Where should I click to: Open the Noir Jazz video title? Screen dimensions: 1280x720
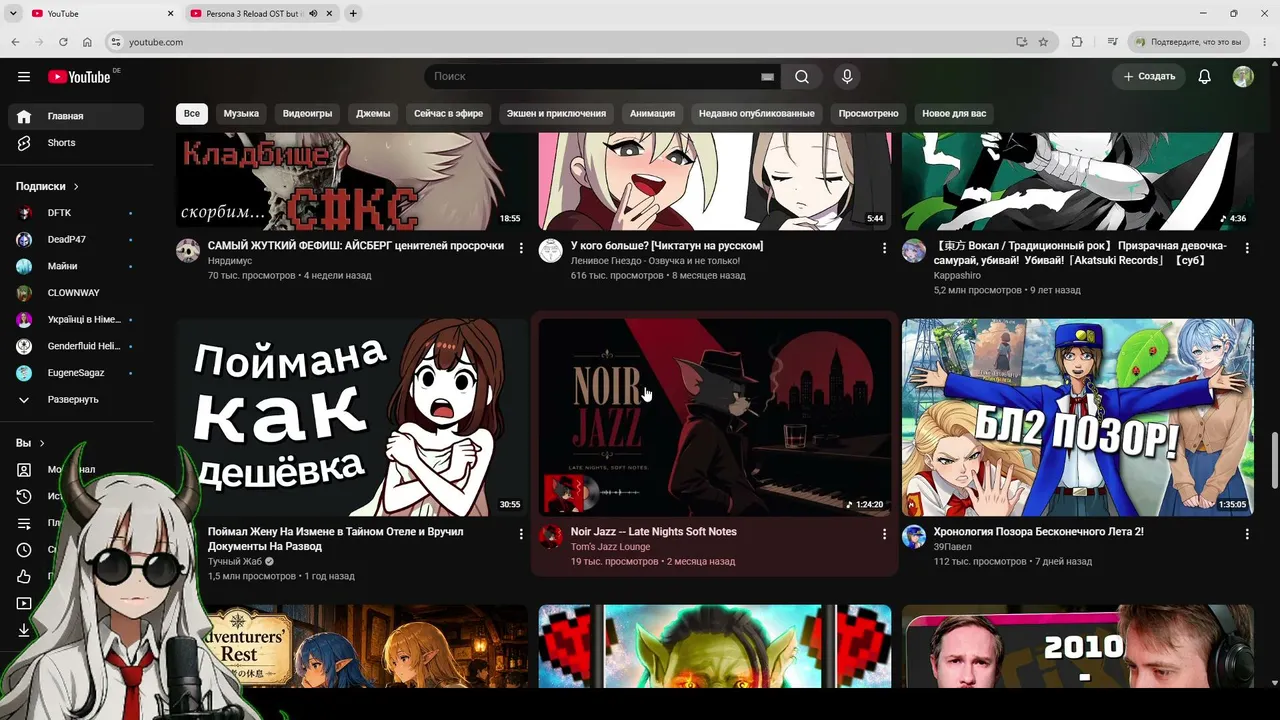[654, 532]
